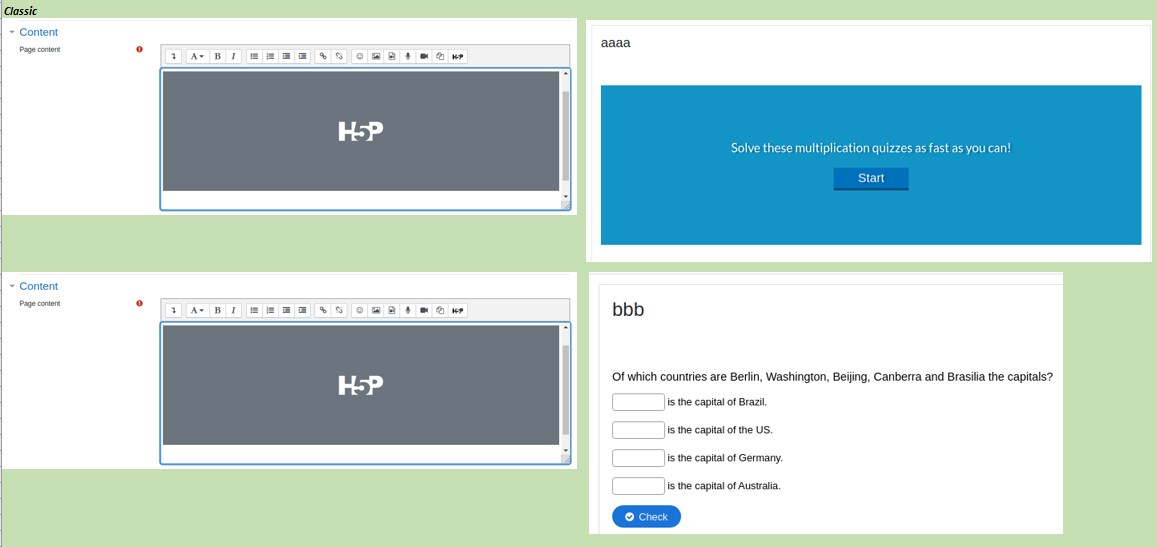The height and width of the screenshot is (547, 1157).
Task: Open emoji picker in editor beside aaaa preview
Action: tap(359, 56)
